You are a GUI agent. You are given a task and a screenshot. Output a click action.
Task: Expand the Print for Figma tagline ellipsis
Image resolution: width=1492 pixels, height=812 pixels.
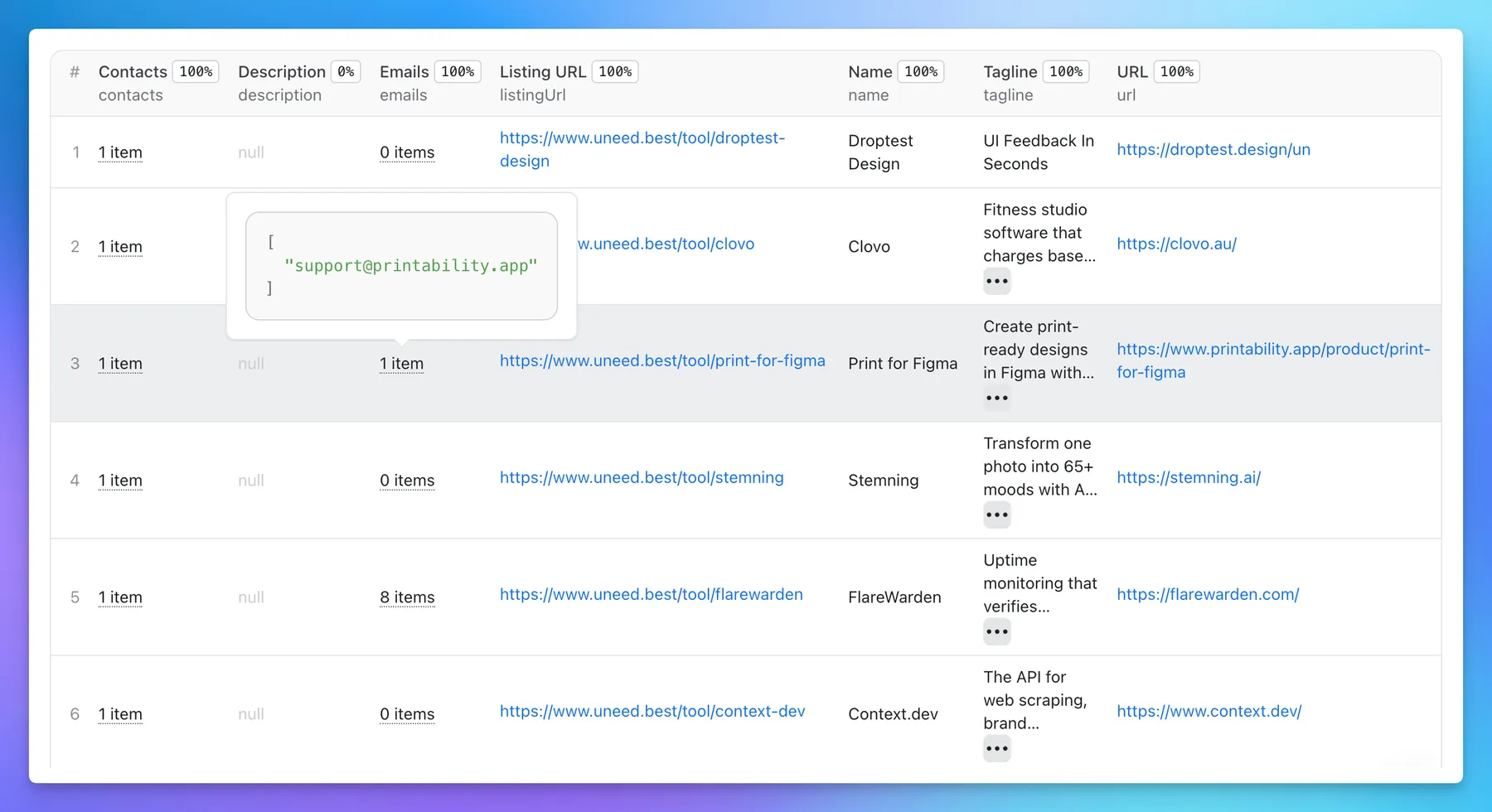click(x=996, y=399)
